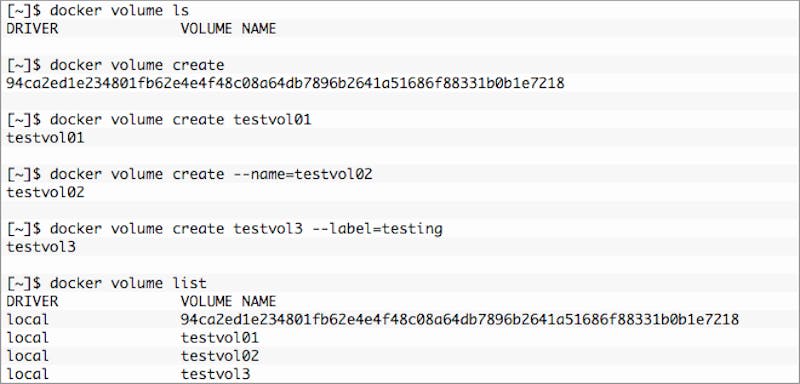Click the testvol02 entry in volume listing

pyautogui.click(x=220, y=356)
